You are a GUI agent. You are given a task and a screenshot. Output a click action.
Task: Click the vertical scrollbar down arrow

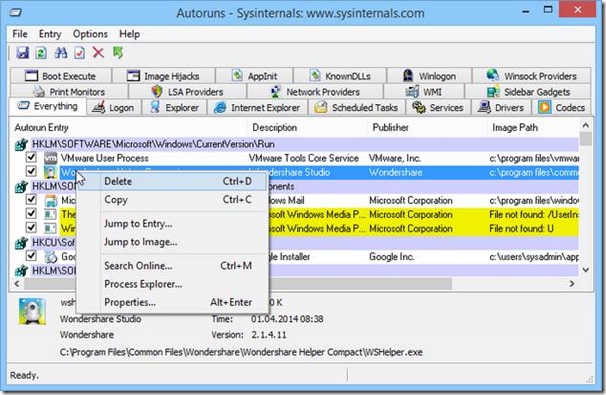(586, 270)
